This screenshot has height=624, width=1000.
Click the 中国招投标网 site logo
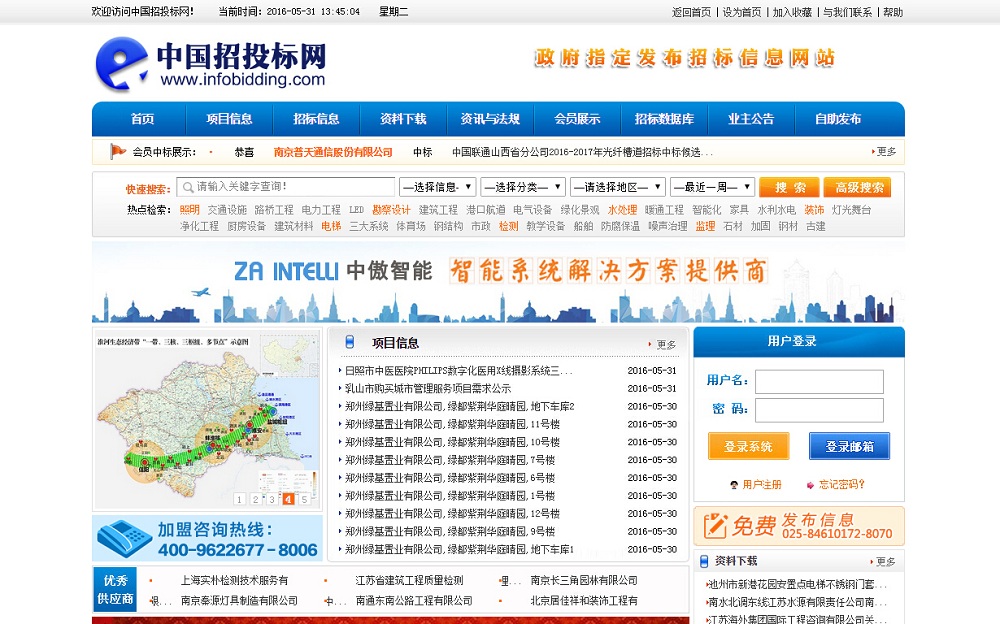tap(212, 64)
